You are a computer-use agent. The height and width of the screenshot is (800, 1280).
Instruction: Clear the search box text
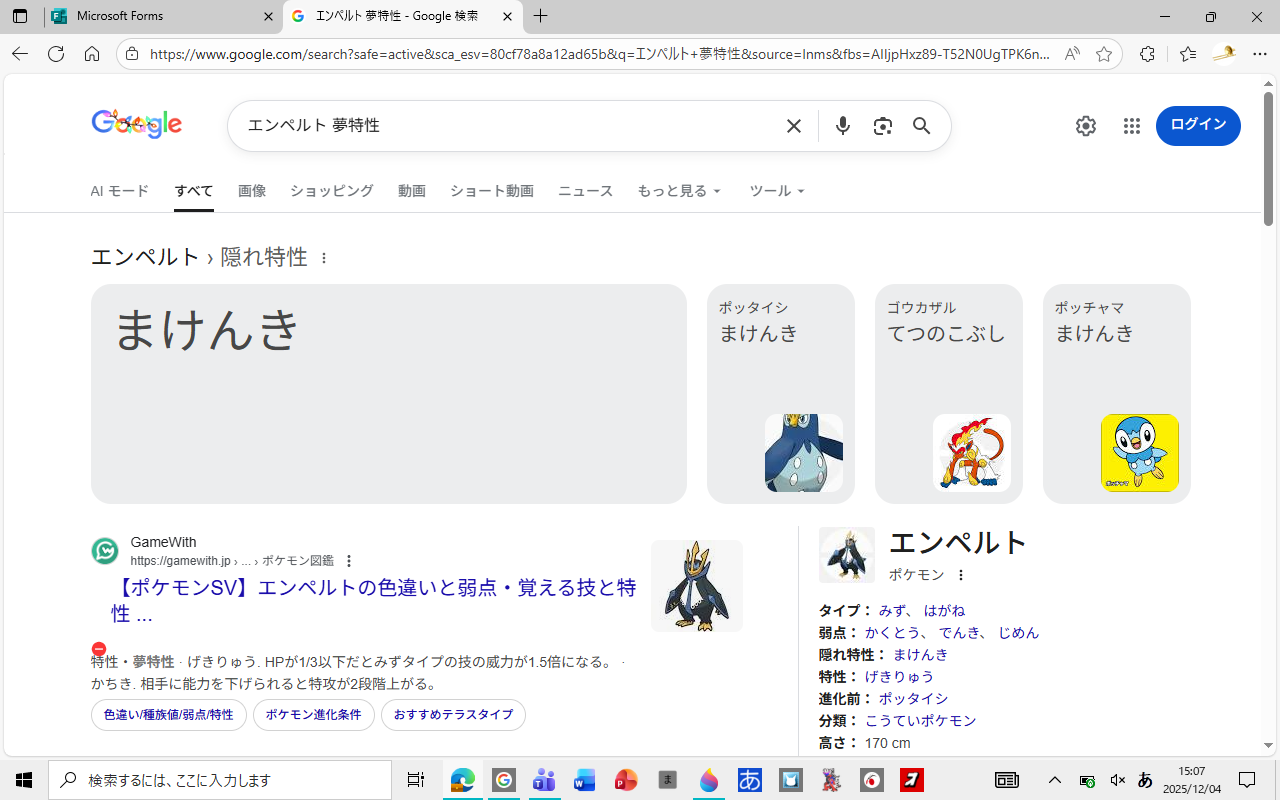[x=793, y=126]
